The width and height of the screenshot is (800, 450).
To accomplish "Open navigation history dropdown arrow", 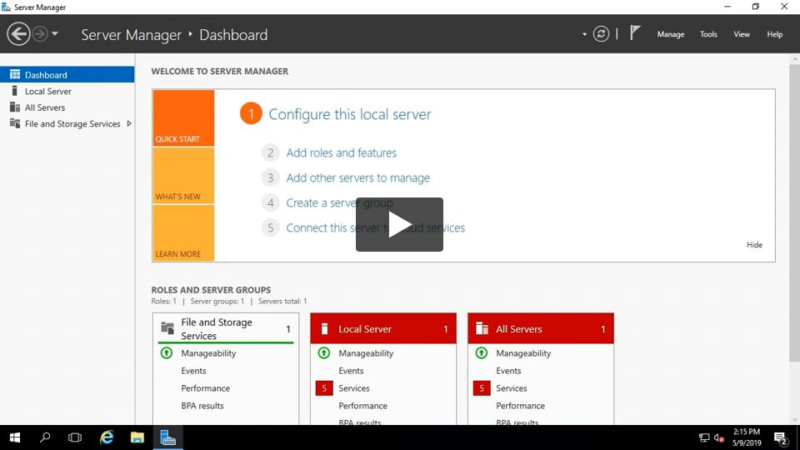I will coord(55,34).
